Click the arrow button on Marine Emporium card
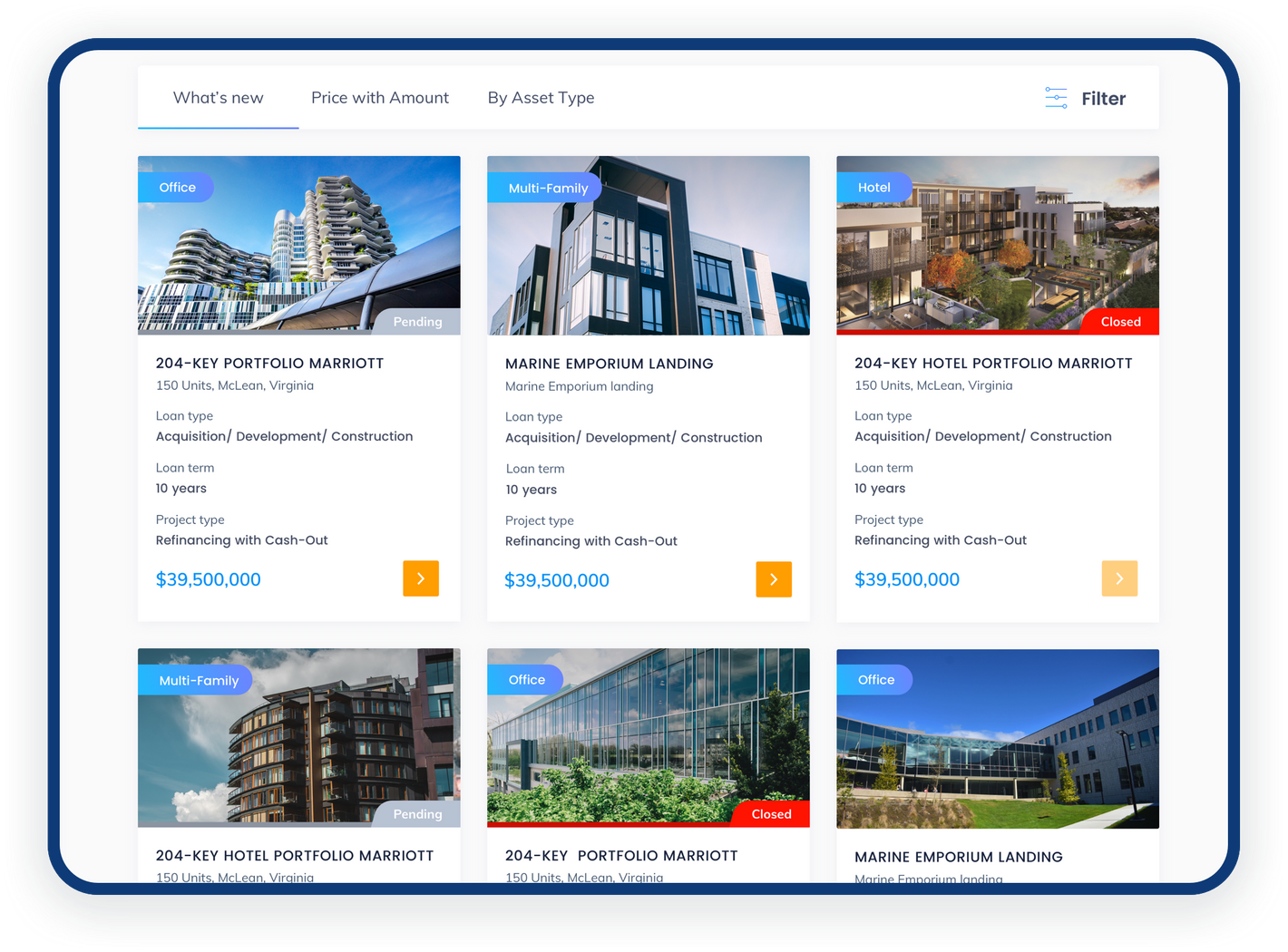The height and width of the screenshot is (952, 1288). coord(774,579)
